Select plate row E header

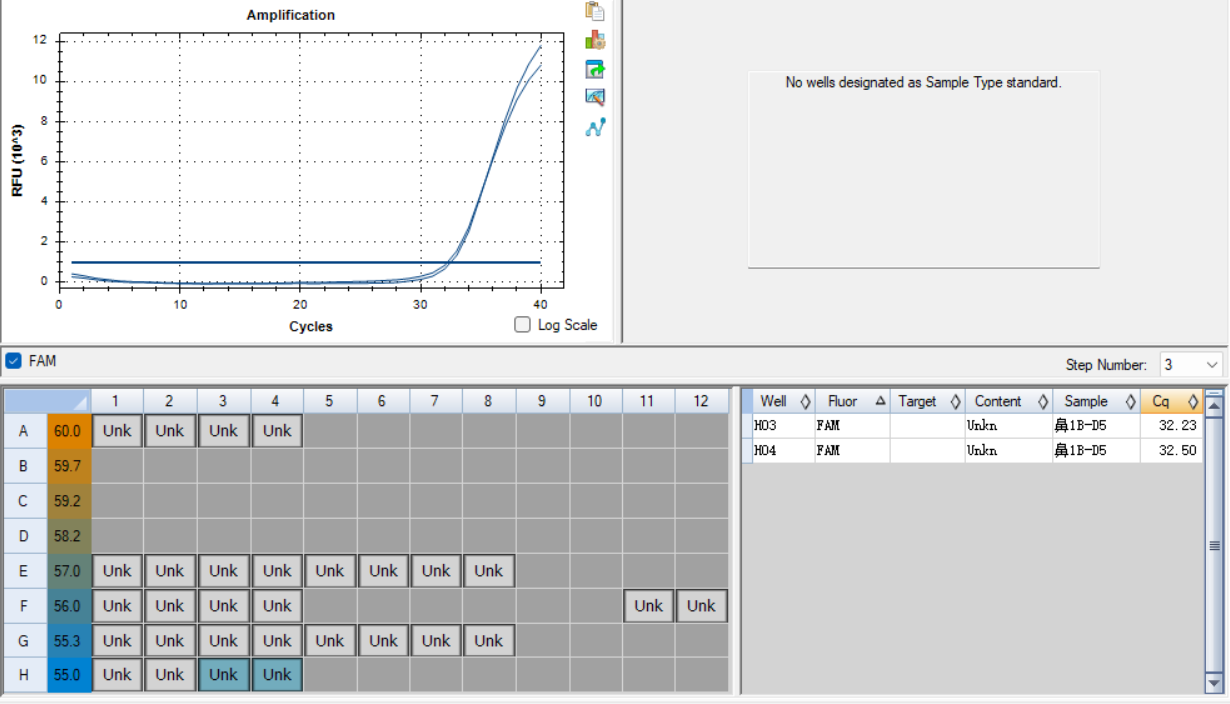point(25,571)
